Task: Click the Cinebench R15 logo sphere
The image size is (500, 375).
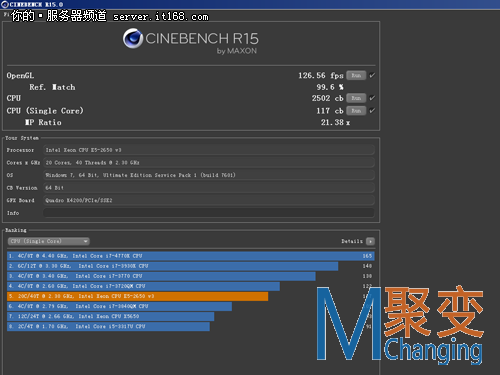Action: coord(133,38)
